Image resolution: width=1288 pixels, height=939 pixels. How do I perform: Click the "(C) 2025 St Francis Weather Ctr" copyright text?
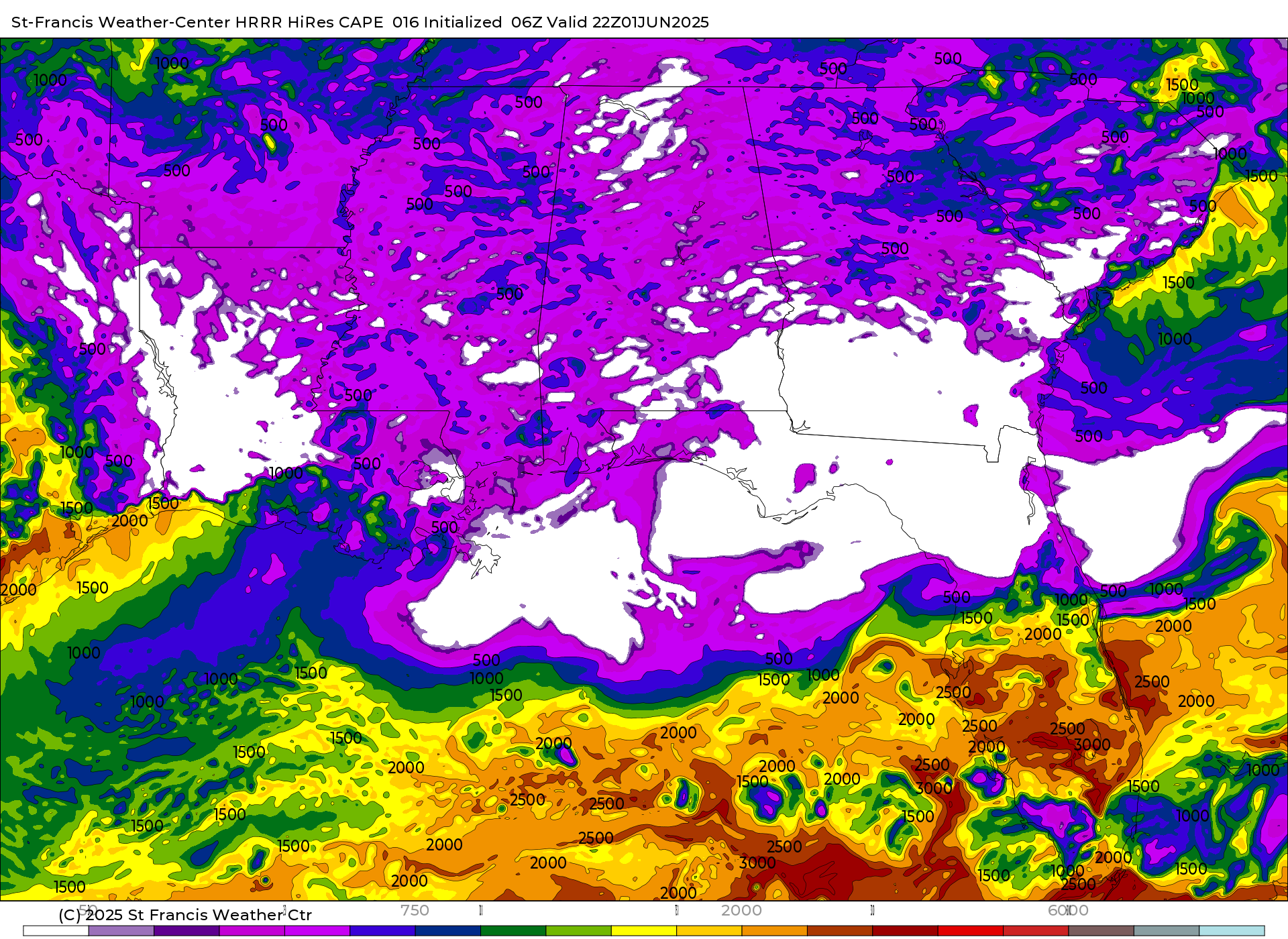pos(185,915)
